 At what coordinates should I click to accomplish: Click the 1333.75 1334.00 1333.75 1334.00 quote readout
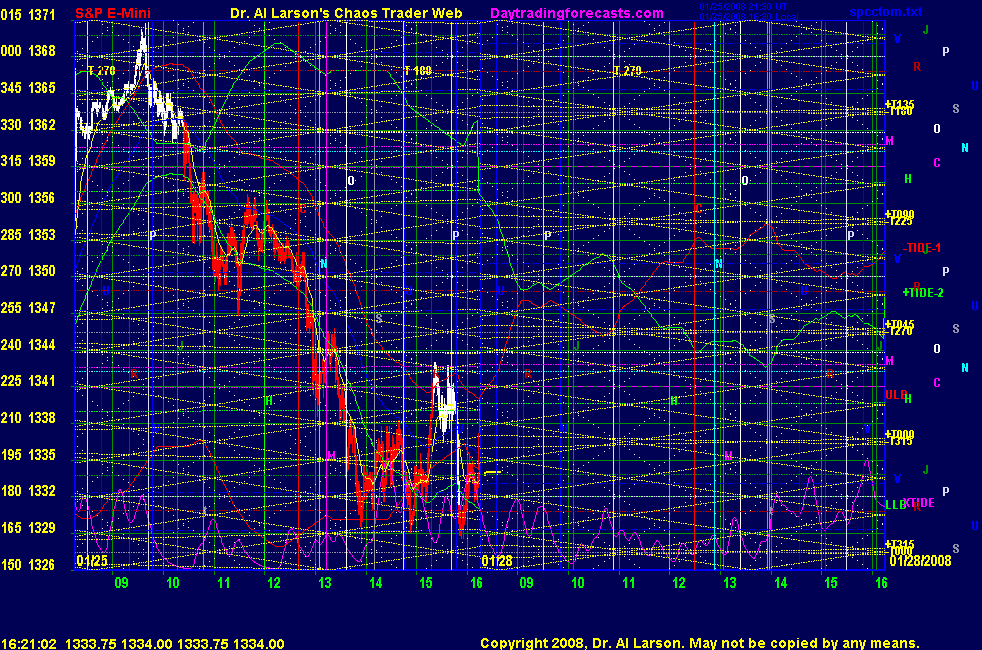[175, 644]
